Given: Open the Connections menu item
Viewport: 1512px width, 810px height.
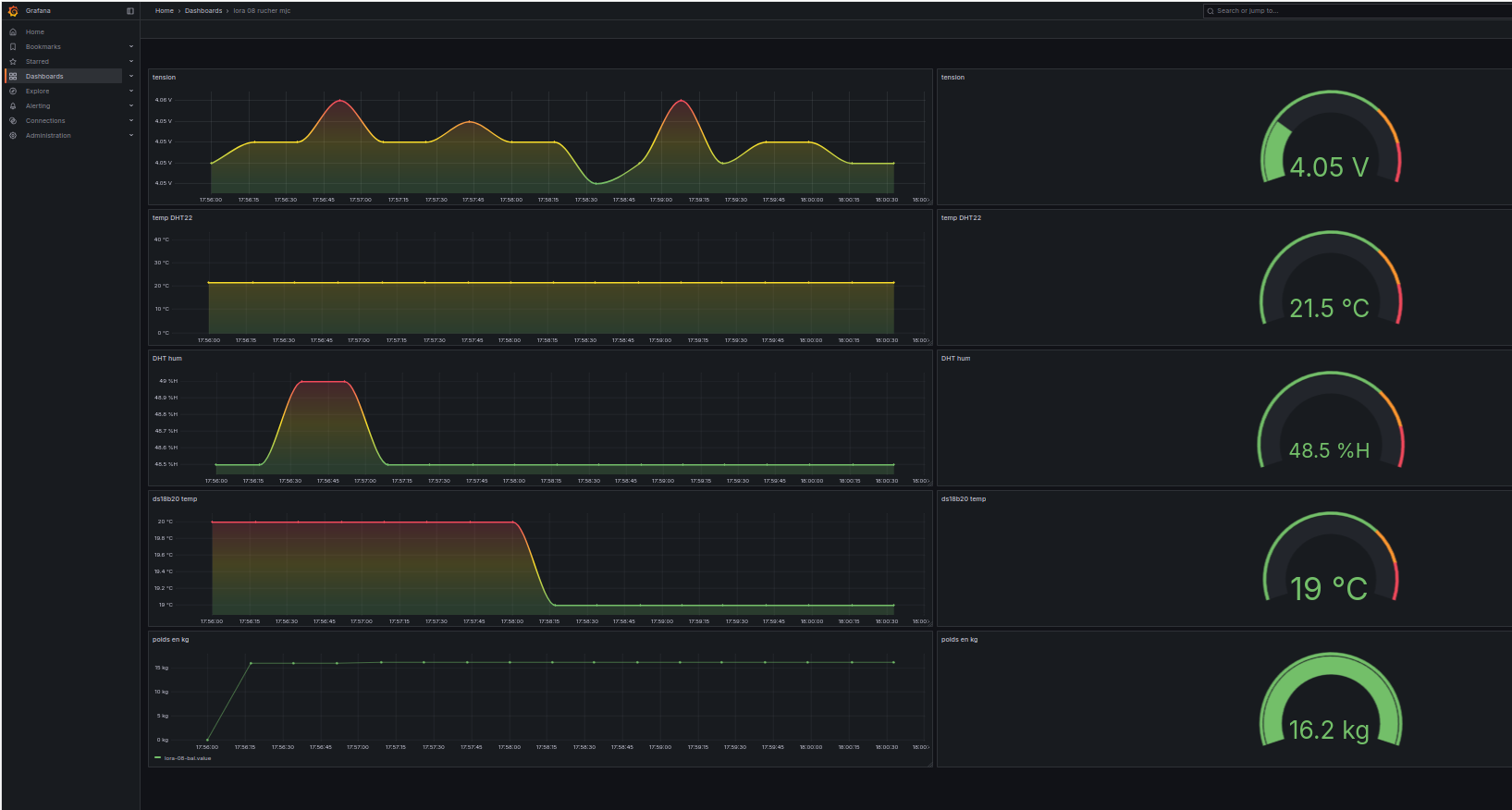Looking at the screenshot, I should 45,121.
